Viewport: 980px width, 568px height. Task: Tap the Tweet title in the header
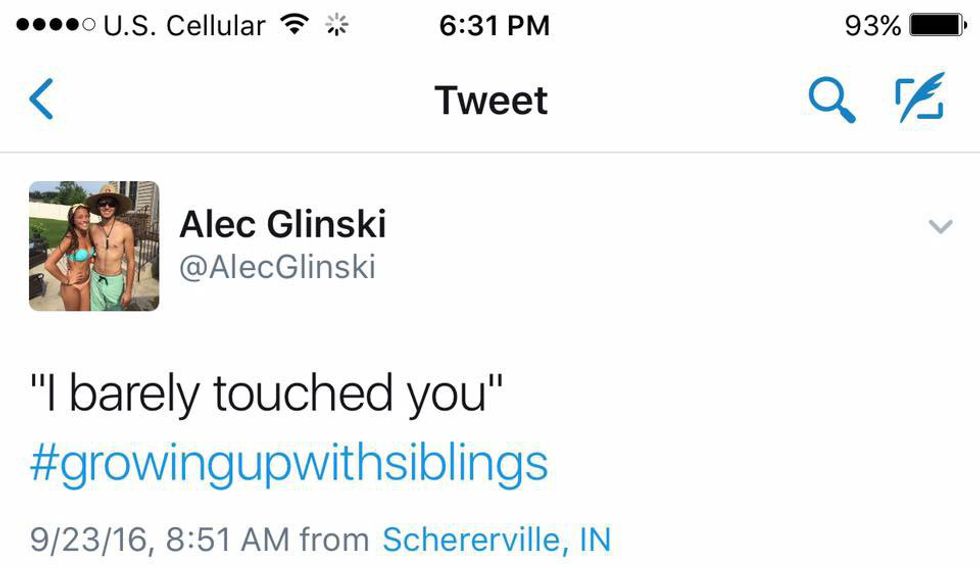click(491, 100)
